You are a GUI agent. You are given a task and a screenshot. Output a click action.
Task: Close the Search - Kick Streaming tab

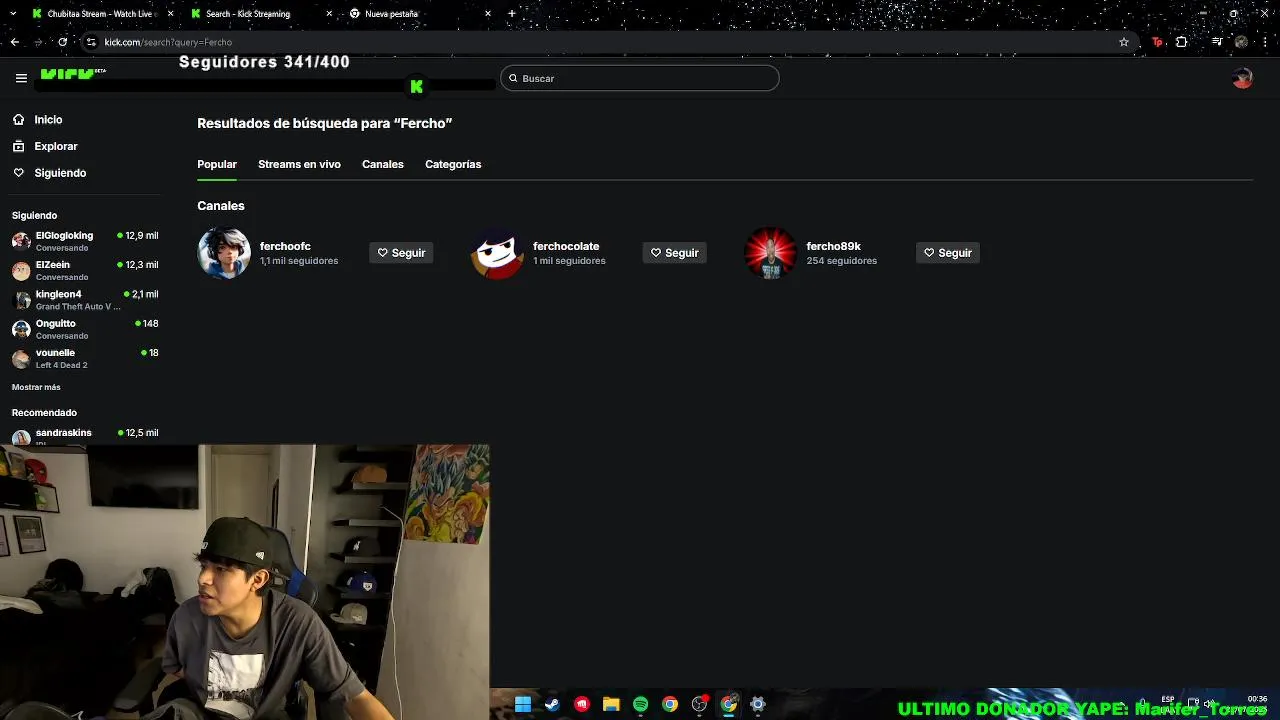click(x=330, y=14)
